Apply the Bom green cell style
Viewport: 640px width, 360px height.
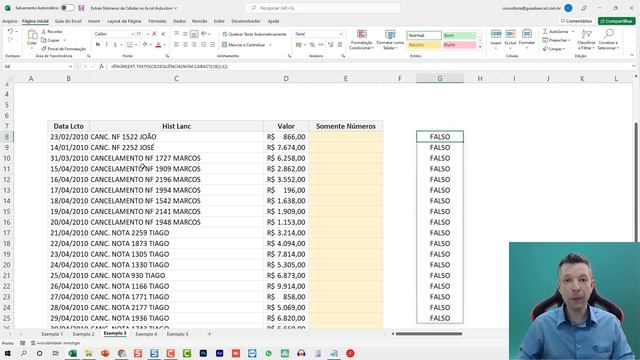(459, 36)
